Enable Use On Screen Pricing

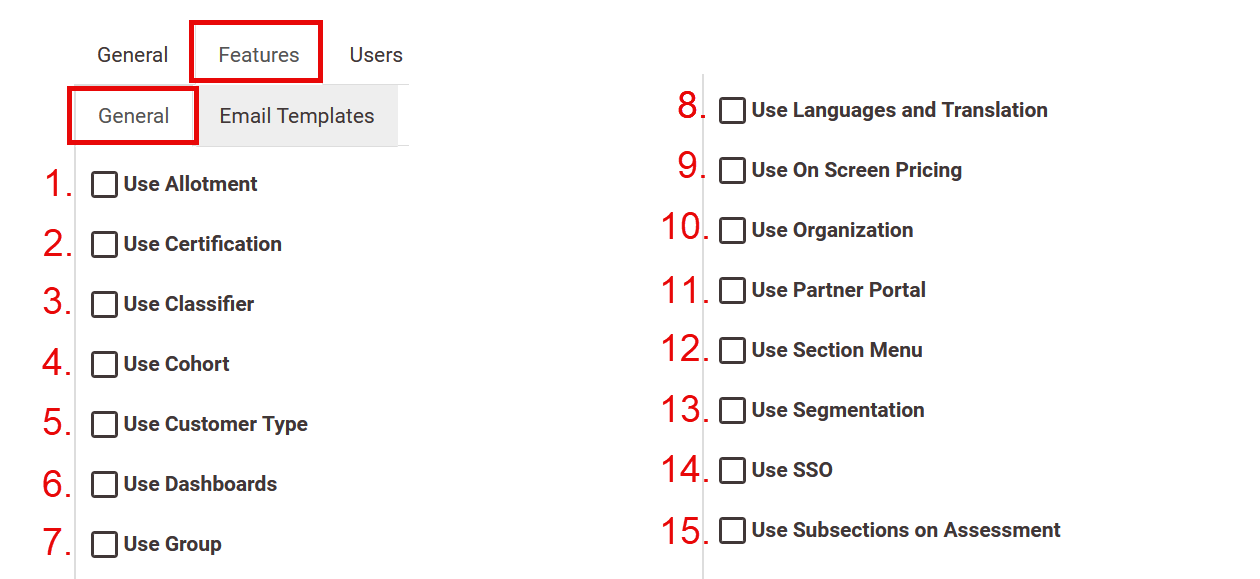pos(733,171)
